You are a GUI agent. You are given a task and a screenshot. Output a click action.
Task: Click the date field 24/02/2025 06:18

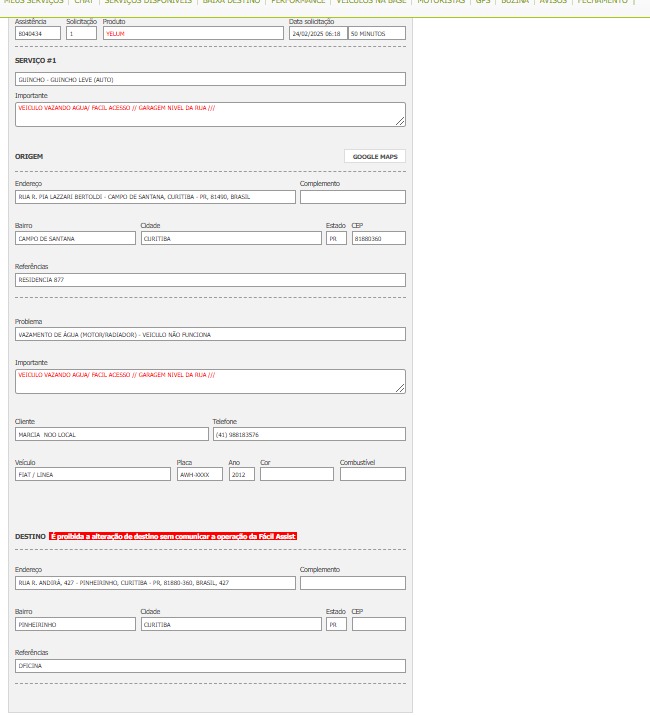(318, 33)
